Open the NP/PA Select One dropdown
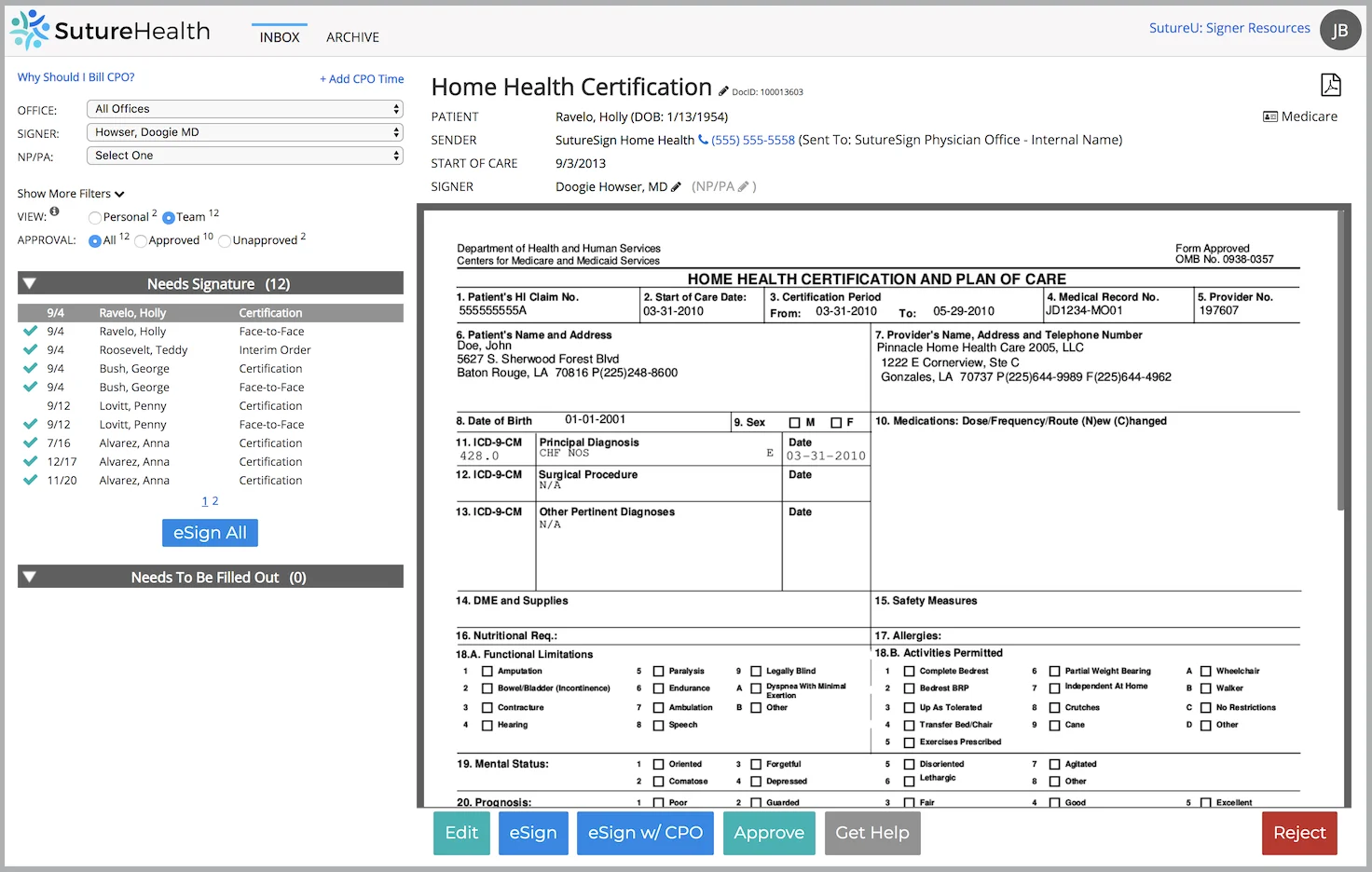1372x872 pixels. point(244,156)
